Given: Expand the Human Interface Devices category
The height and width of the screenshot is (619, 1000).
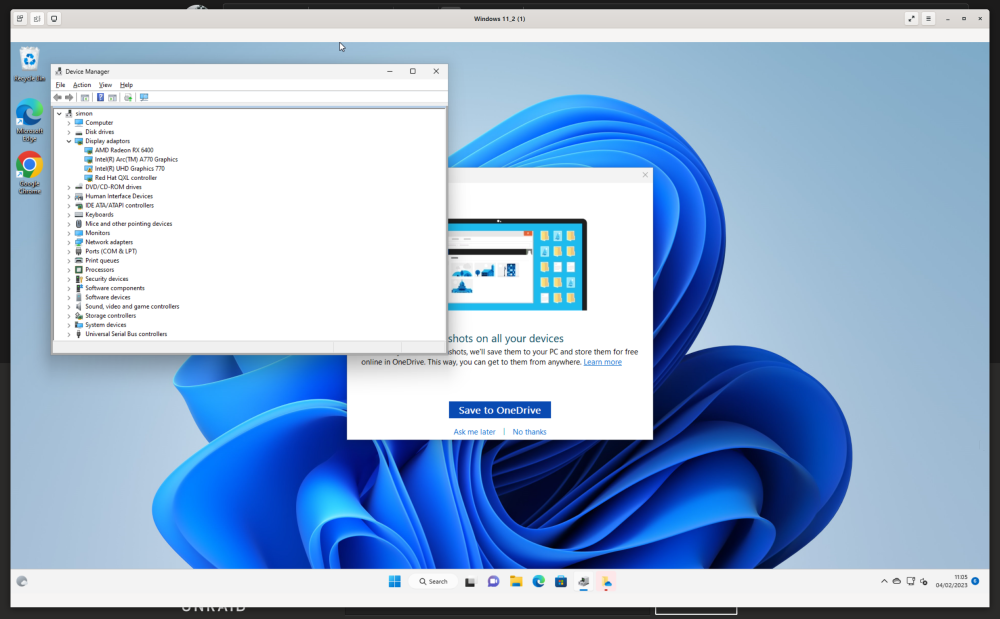Looking at the screenshot, I should click(x=69, y=196).
